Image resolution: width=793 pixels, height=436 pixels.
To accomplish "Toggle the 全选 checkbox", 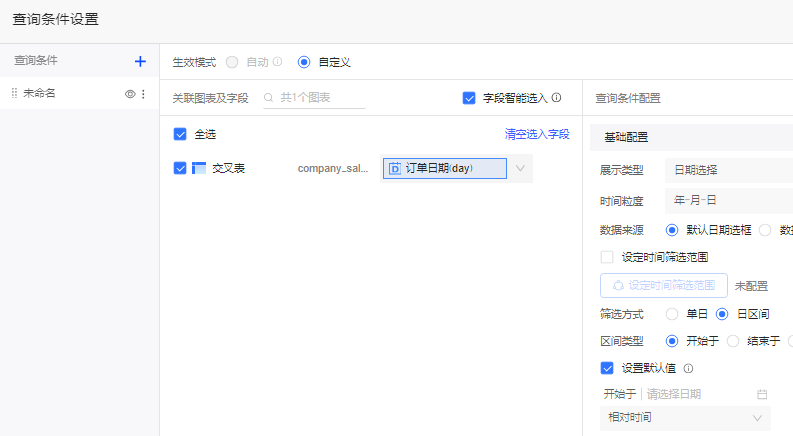I will 180,134.
